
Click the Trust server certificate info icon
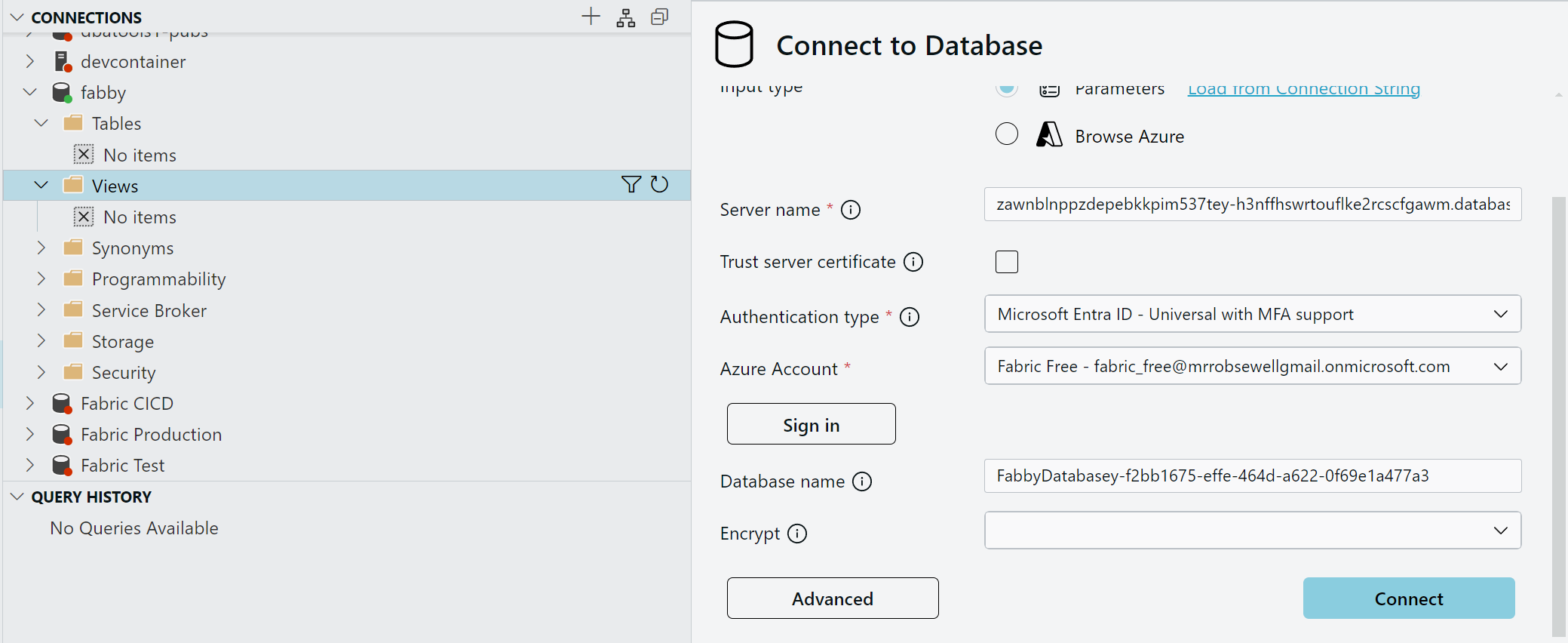913,262
